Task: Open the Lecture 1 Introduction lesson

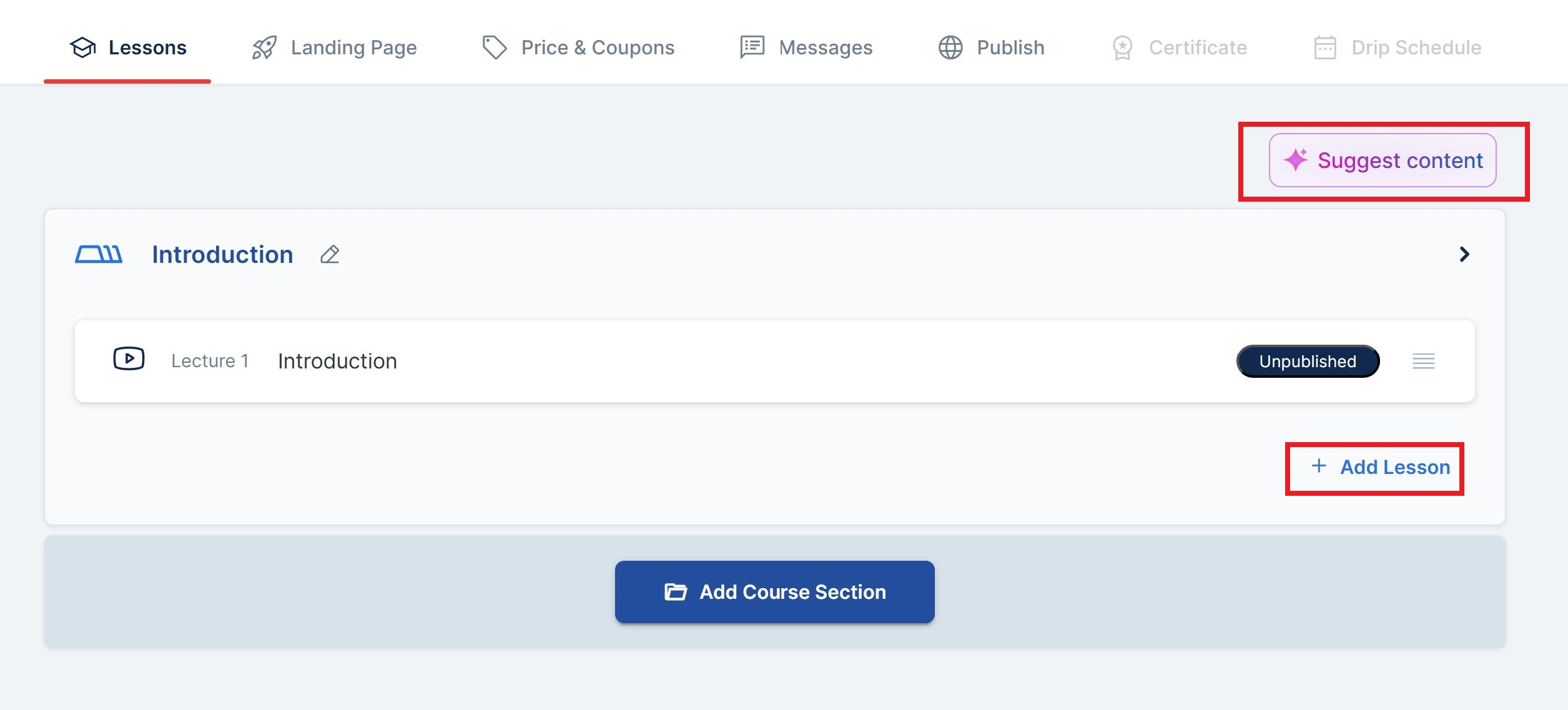Action: (x=774, y=361)
